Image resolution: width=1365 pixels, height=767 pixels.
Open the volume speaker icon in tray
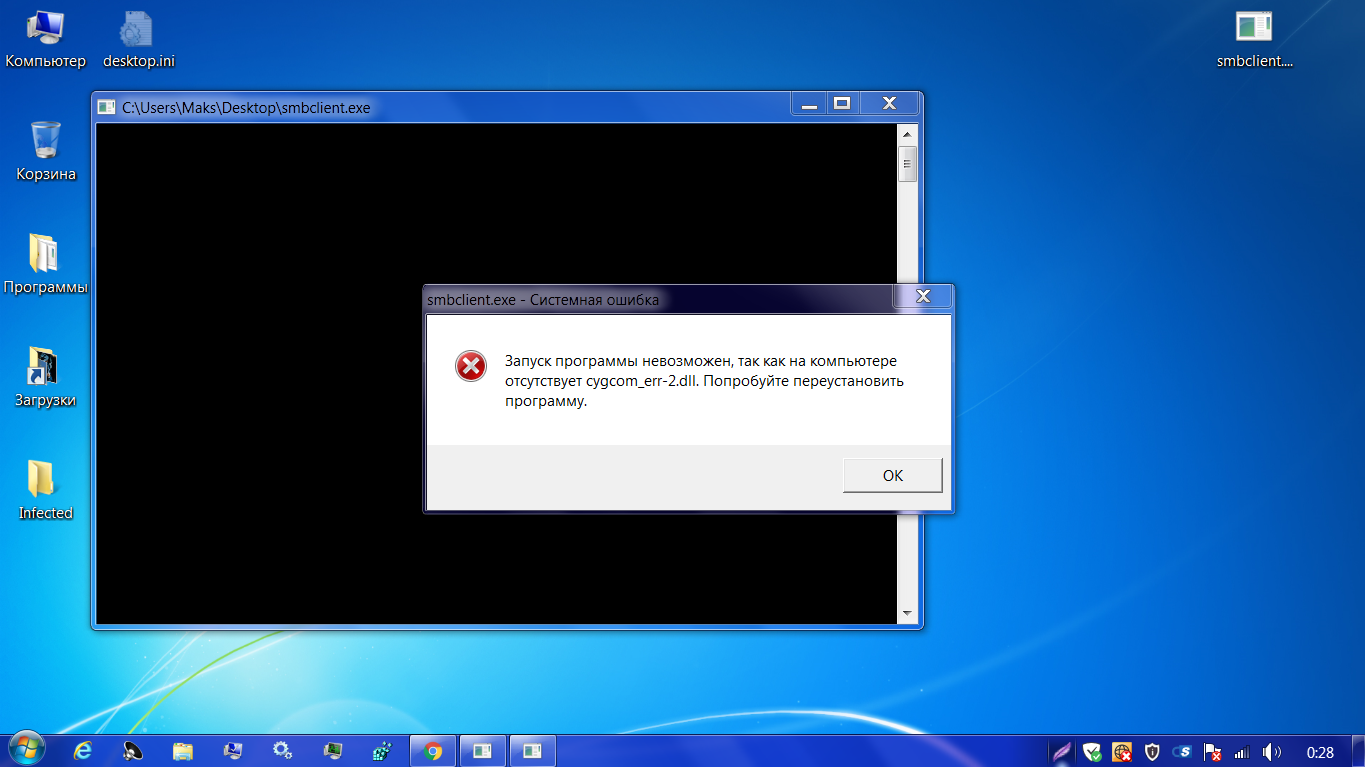coord(1272,752)
